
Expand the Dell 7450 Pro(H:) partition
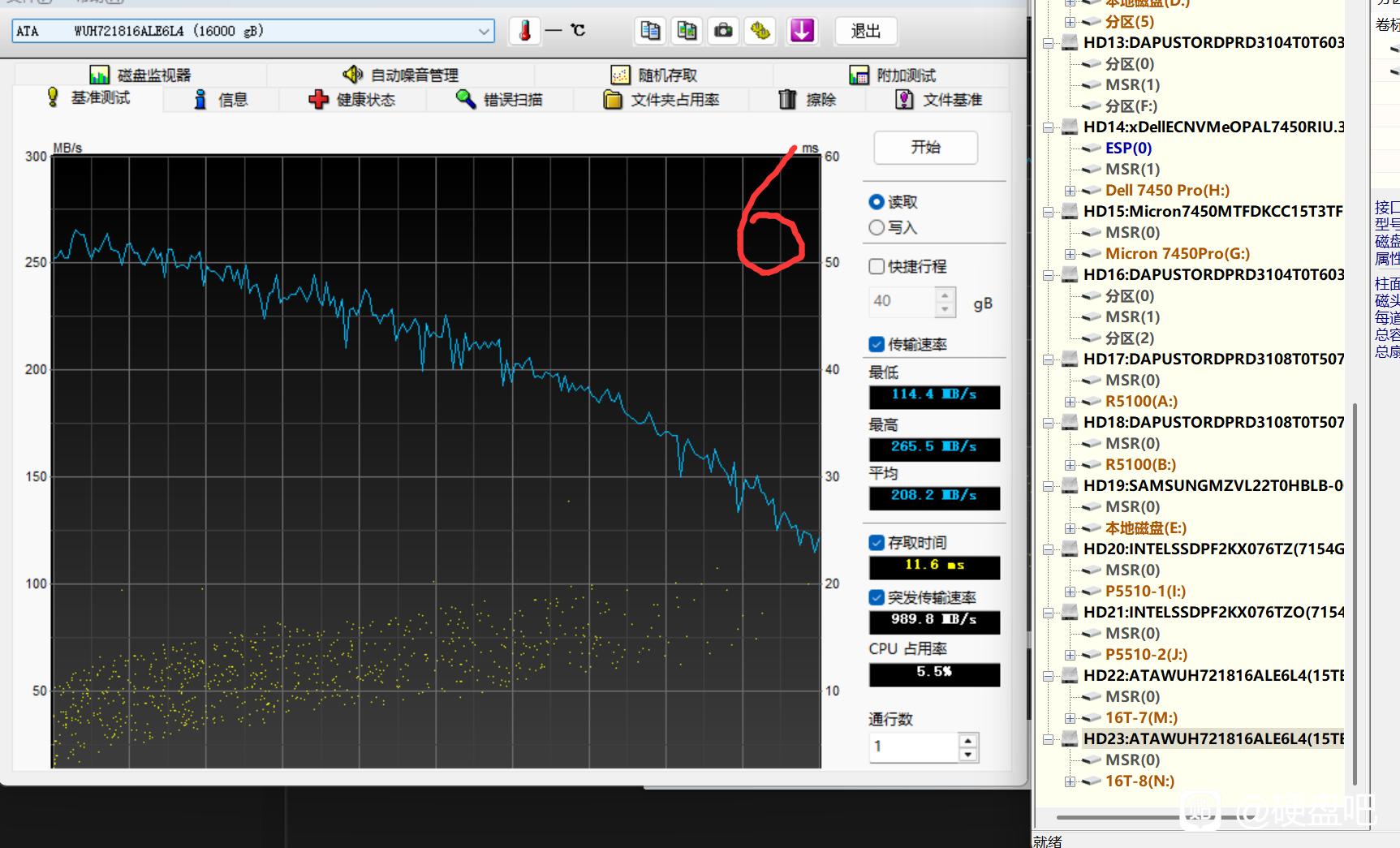coord(1070,191)
